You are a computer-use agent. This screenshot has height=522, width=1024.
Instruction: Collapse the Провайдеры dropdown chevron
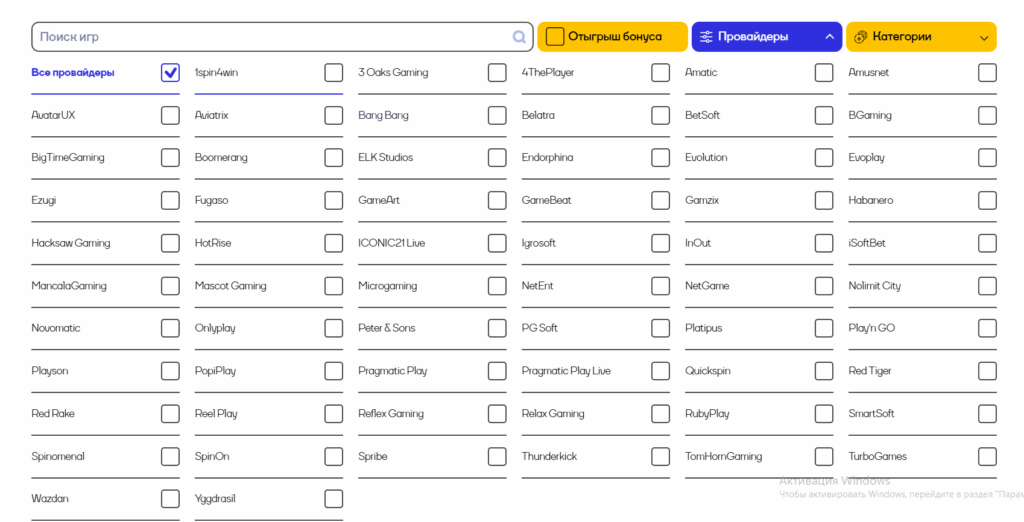pos(829,37)
